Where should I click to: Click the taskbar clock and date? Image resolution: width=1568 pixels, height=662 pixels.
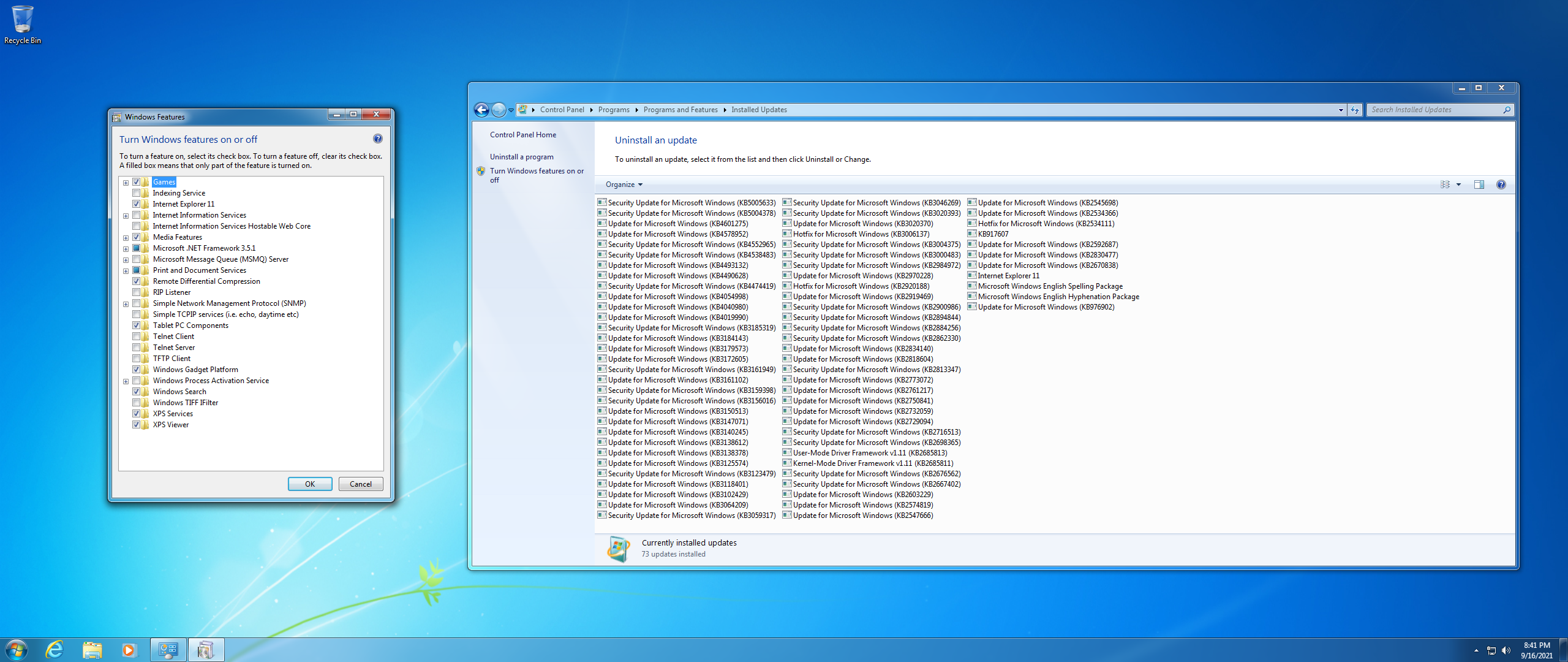coord(1537,650)
